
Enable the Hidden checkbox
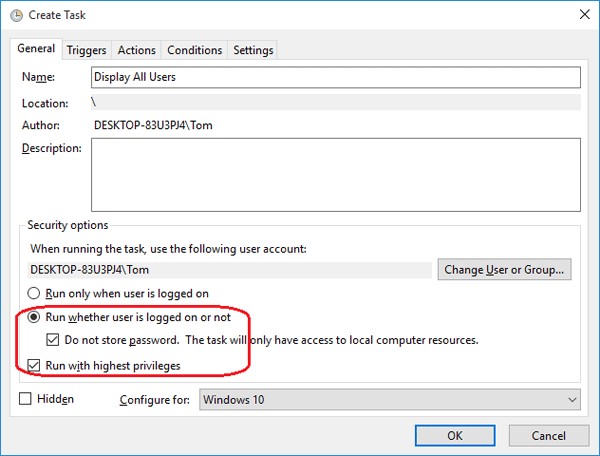point(27,399)
